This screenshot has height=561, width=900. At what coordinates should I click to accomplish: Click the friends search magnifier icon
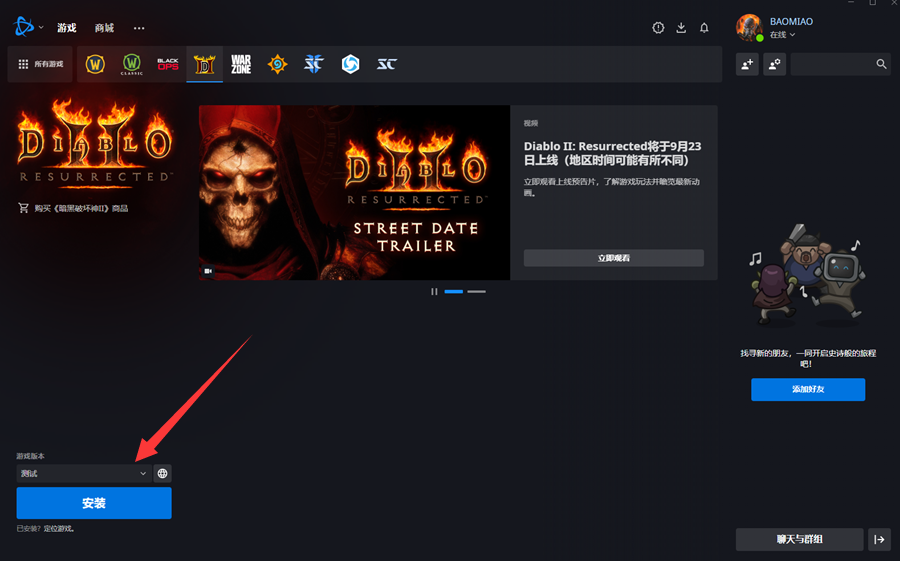[881, 64]
